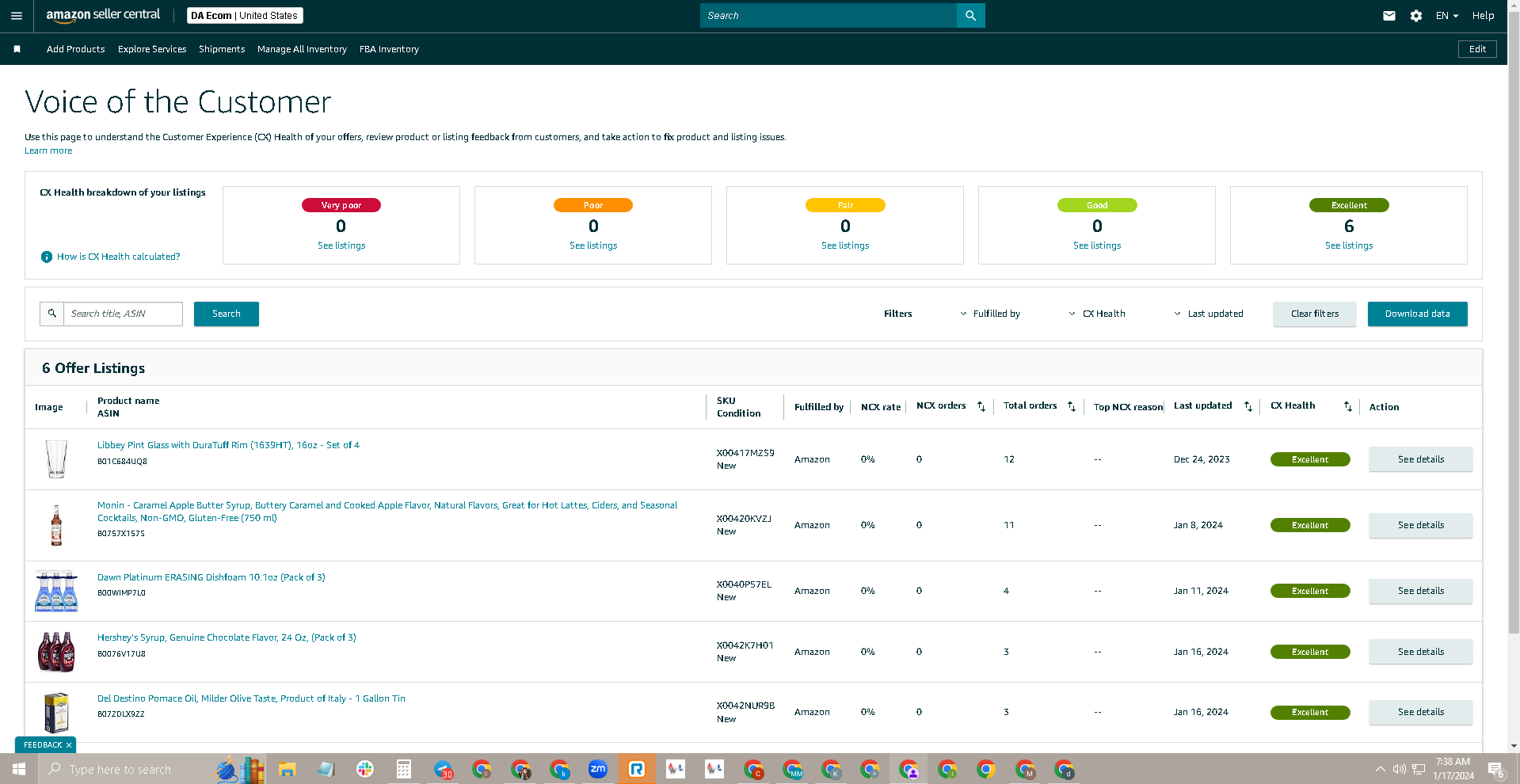This screenshot has width=1520, height=784.
Task: Open Add Products in the favorites bar
Action: point(76,49)
